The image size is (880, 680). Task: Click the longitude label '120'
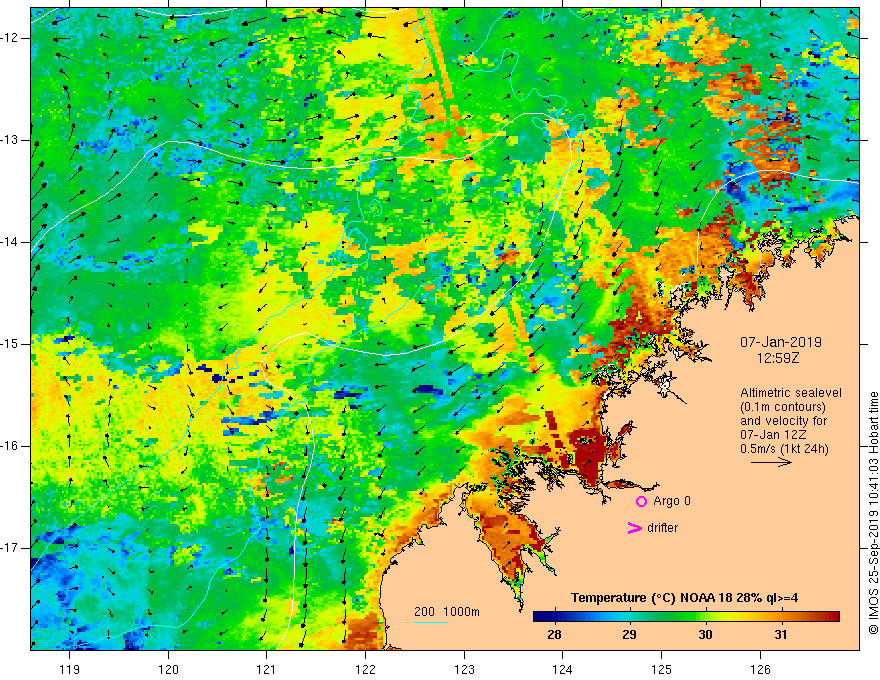tap(168, 669)
